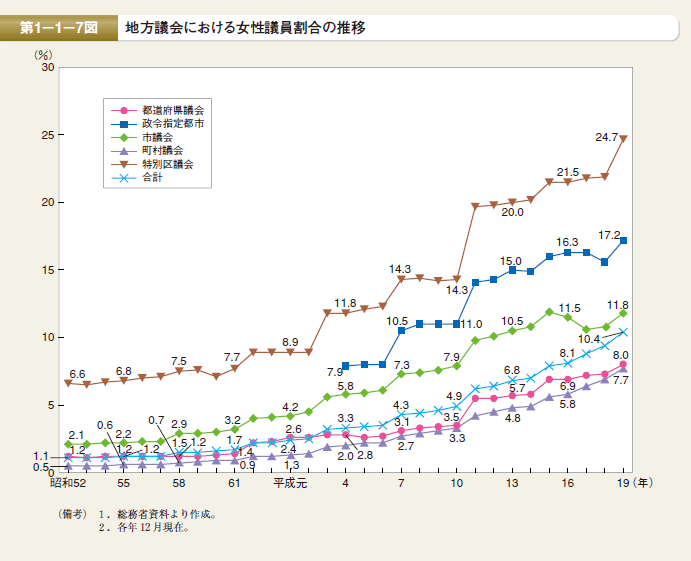Click the 4.2 data label
This screenshot has height=561, width=691.
[290, 407]
